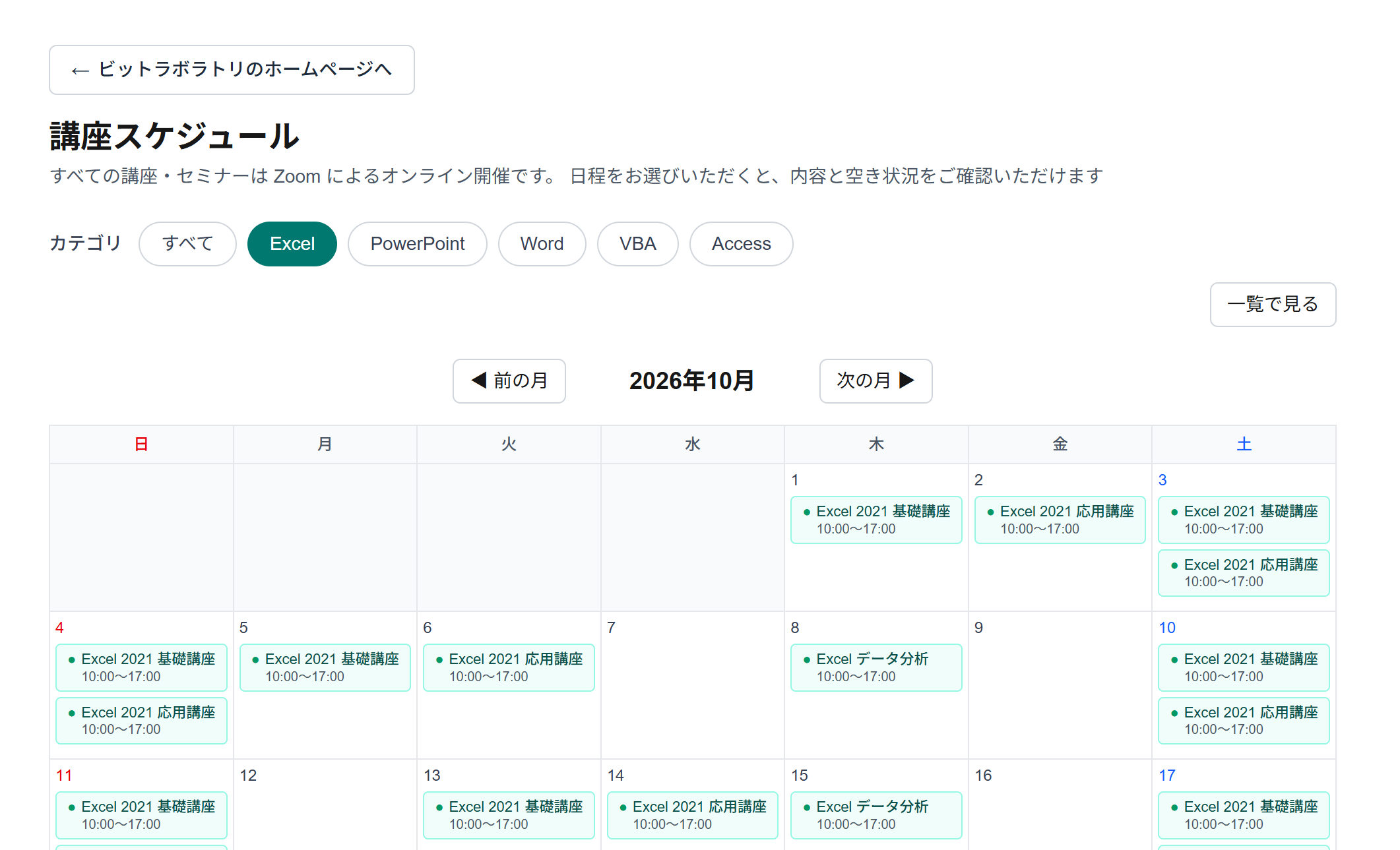Click the 月 Monday column header
This screenshot has width=1400, height=850.
(325, 444)
